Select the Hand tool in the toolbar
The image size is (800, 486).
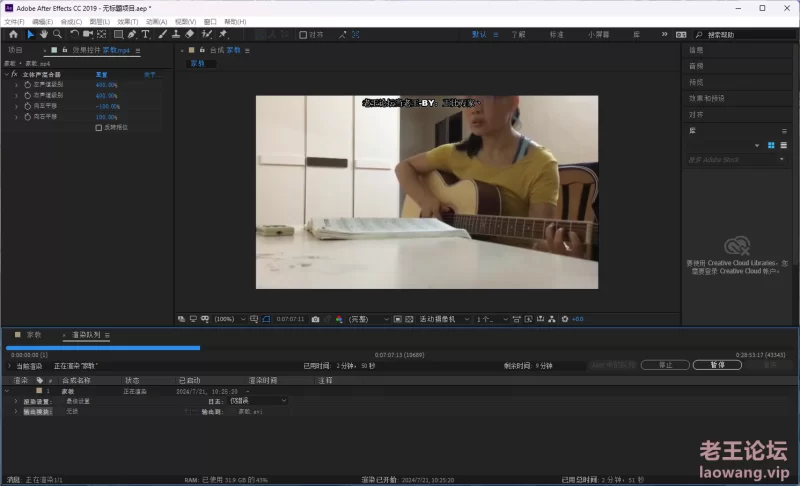(44, 34)
